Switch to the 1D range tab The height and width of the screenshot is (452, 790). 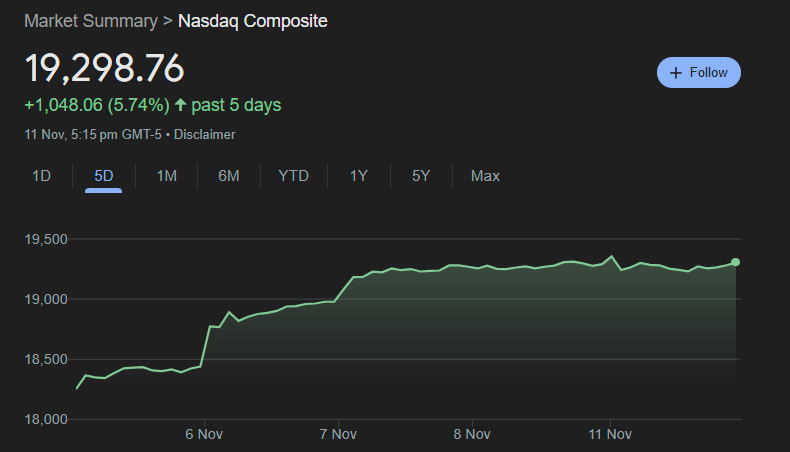41,176
